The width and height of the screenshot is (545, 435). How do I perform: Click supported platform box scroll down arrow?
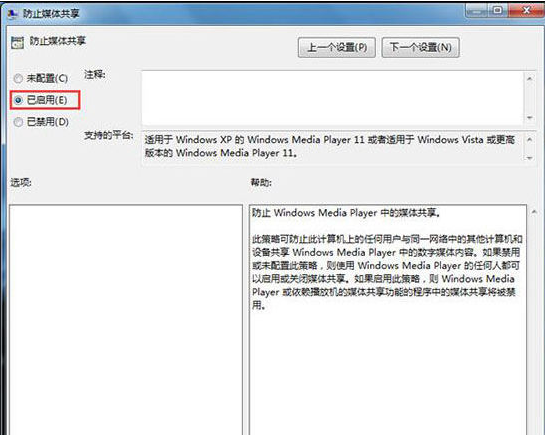coord(529,158)
